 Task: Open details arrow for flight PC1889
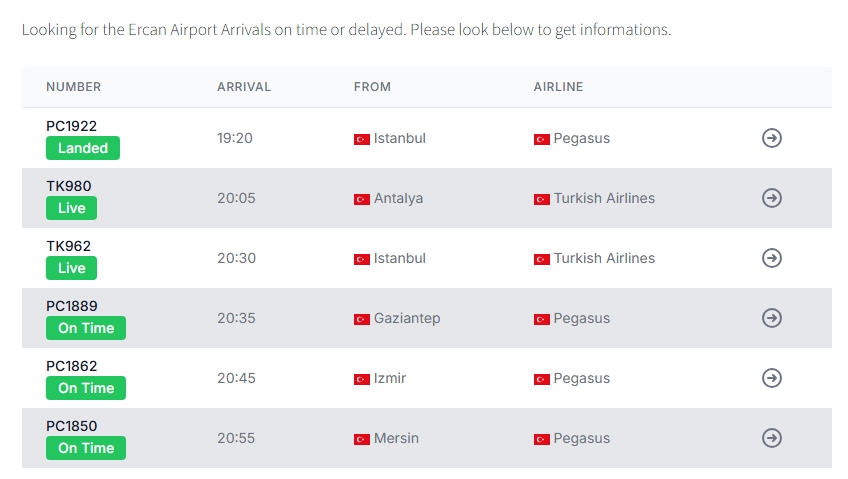click(x=772, y=318)
